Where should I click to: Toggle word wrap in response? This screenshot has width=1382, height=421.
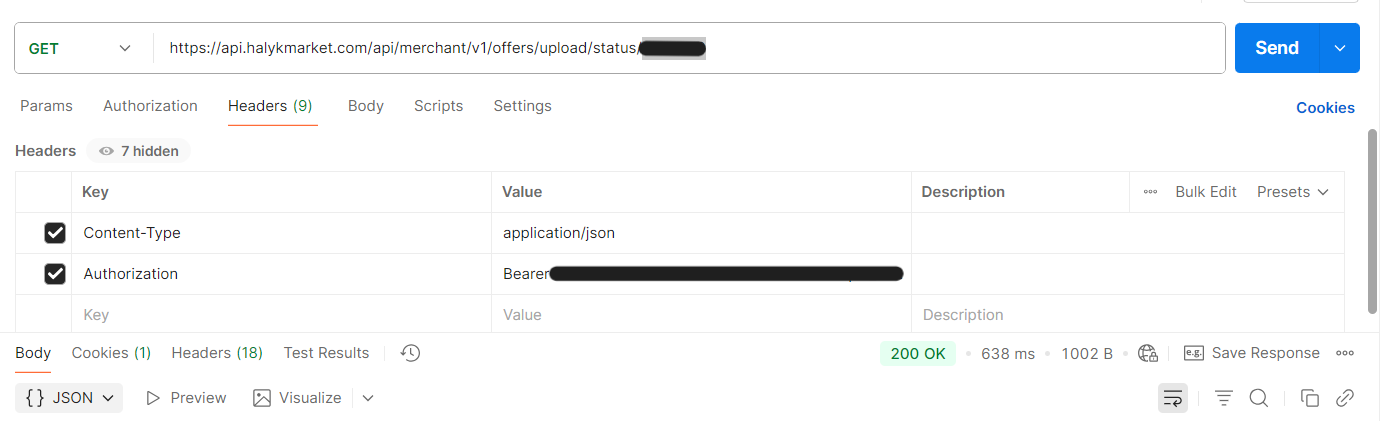1172,398
